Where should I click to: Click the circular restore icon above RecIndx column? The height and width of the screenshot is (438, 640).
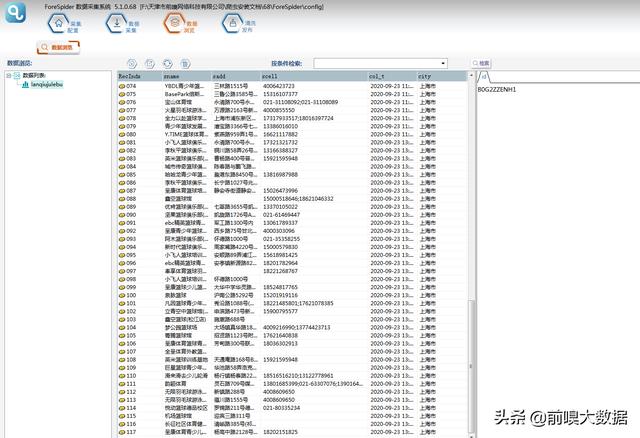point(131,64)
